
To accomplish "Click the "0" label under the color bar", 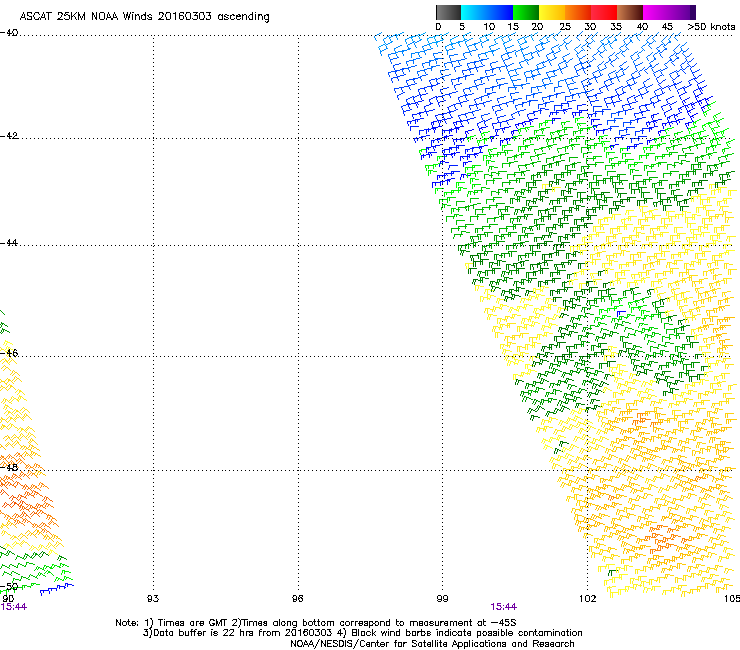I will pos(438,27).
